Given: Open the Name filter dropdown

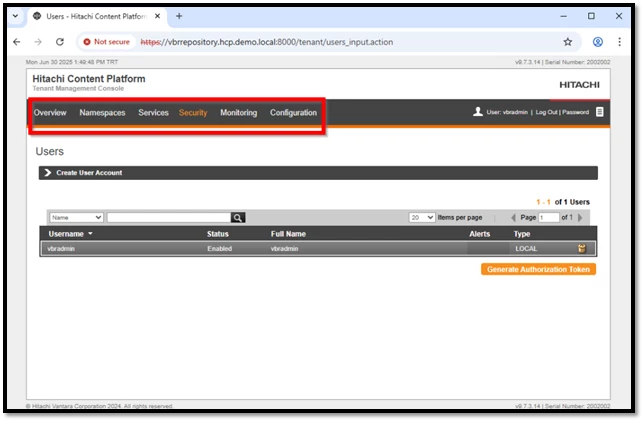Looking at the screenshot, I should click(x=76, y=217).
